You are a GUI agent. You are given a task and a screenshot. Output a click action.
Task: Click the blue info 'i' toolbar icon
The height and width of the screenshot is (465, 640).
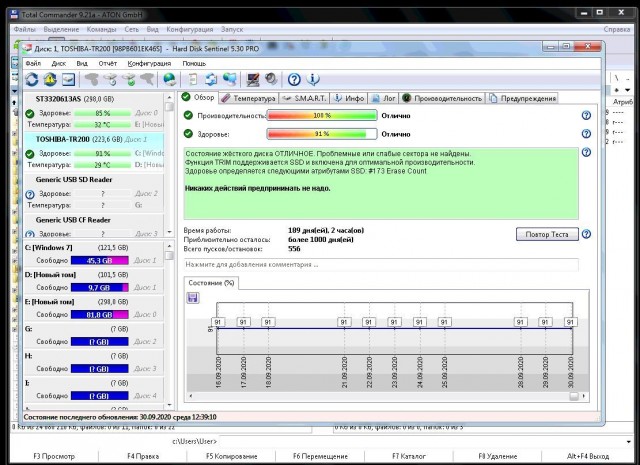coord(313,79)
